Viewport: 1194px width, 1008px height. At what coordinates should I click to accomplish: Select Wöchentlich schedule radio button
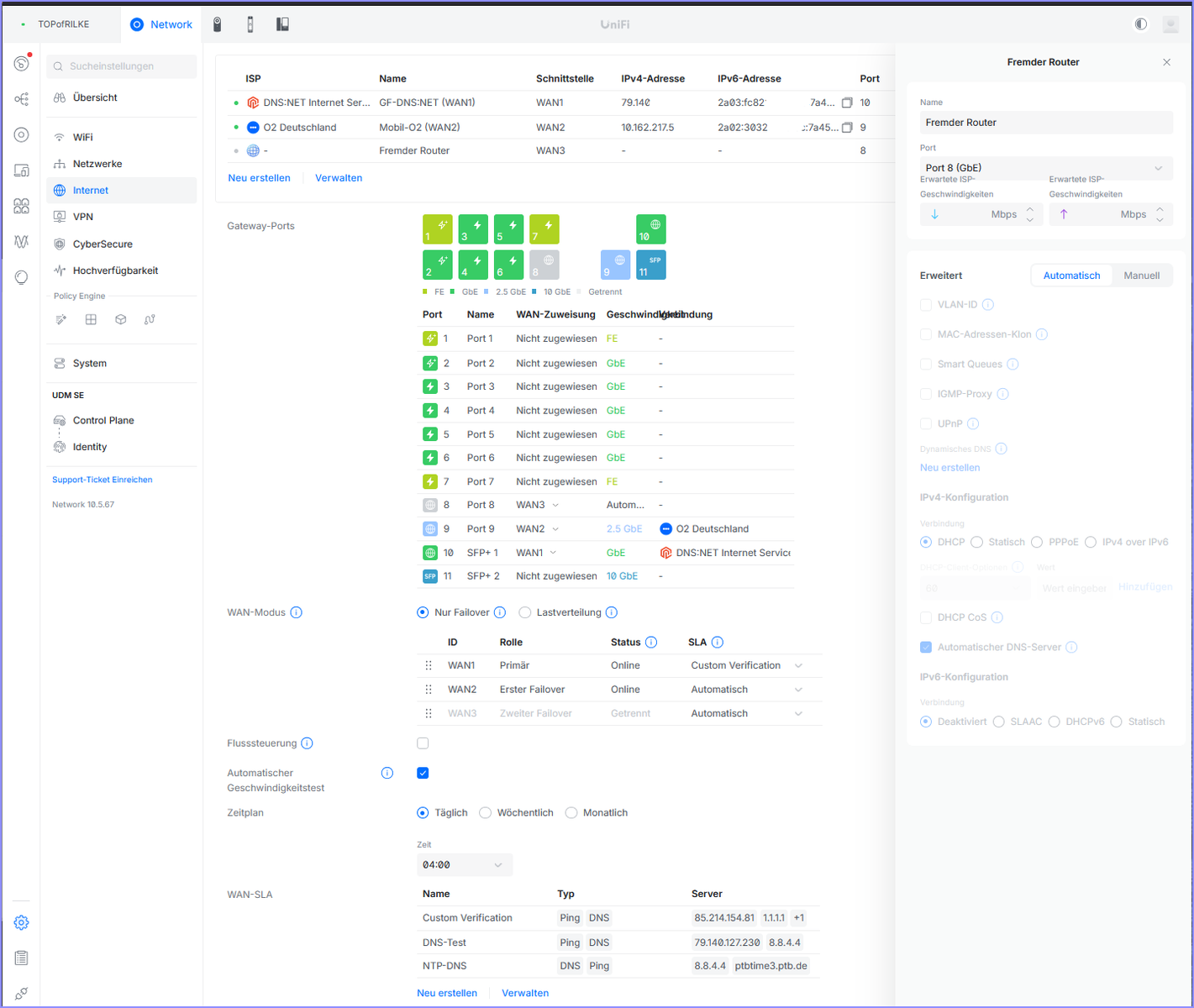click(x=485, y=813)
